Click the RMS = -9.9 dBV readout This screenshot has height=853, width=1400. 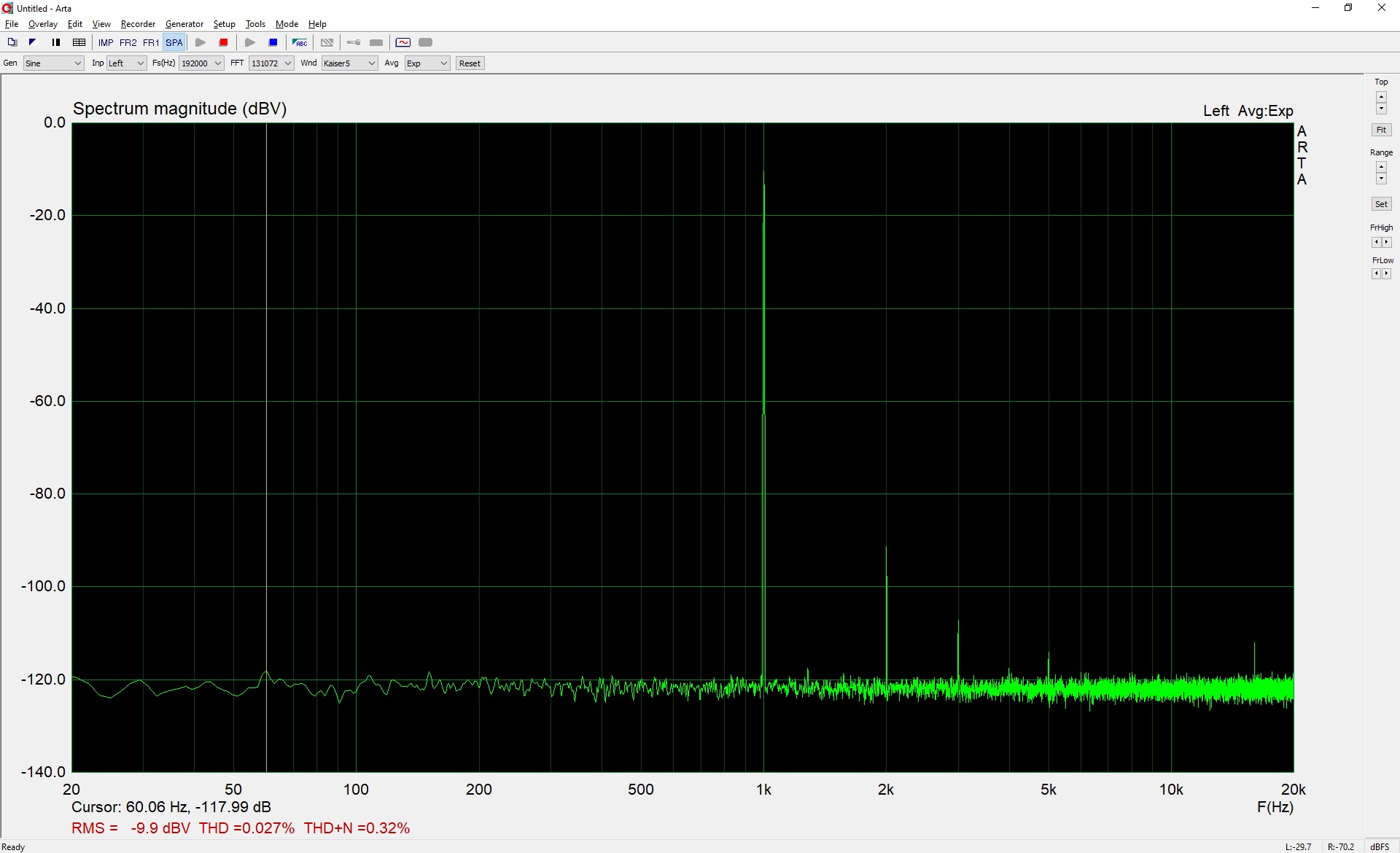pos(131,828)
